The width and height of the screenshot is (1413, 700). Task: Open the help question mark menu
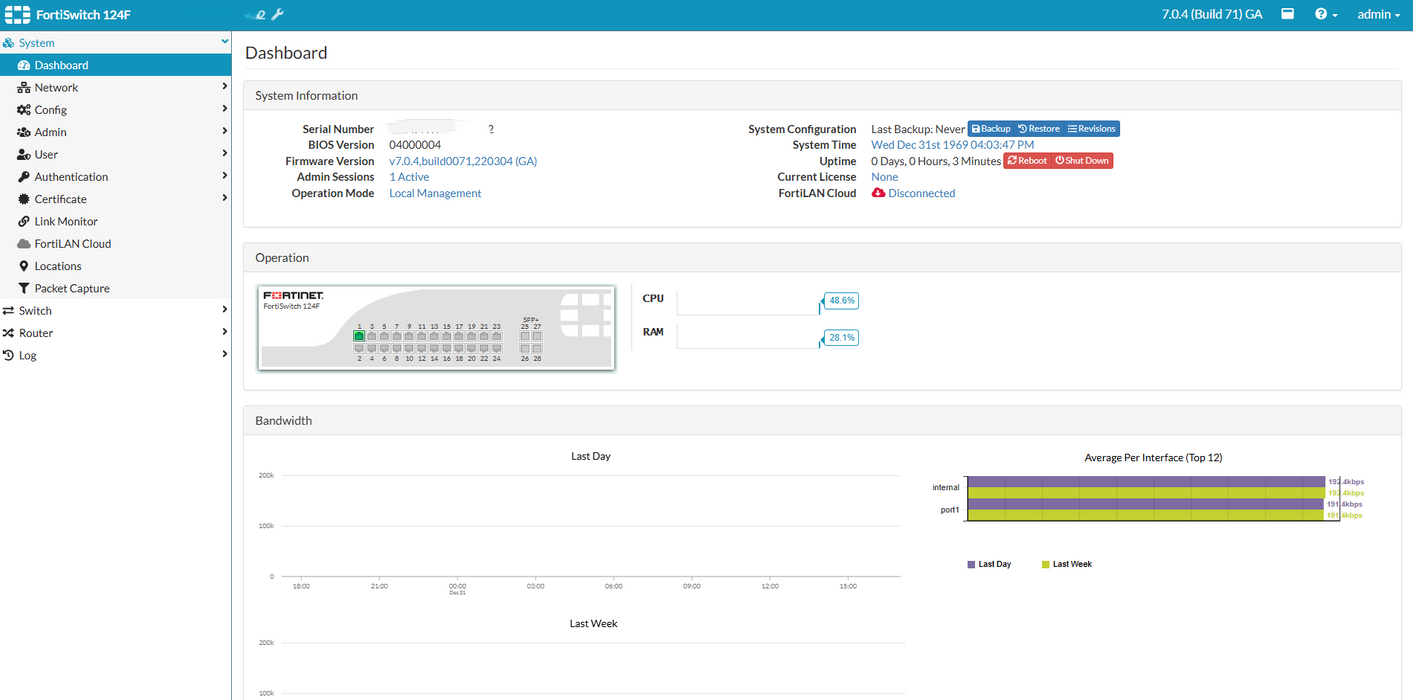click(1326, 14)
